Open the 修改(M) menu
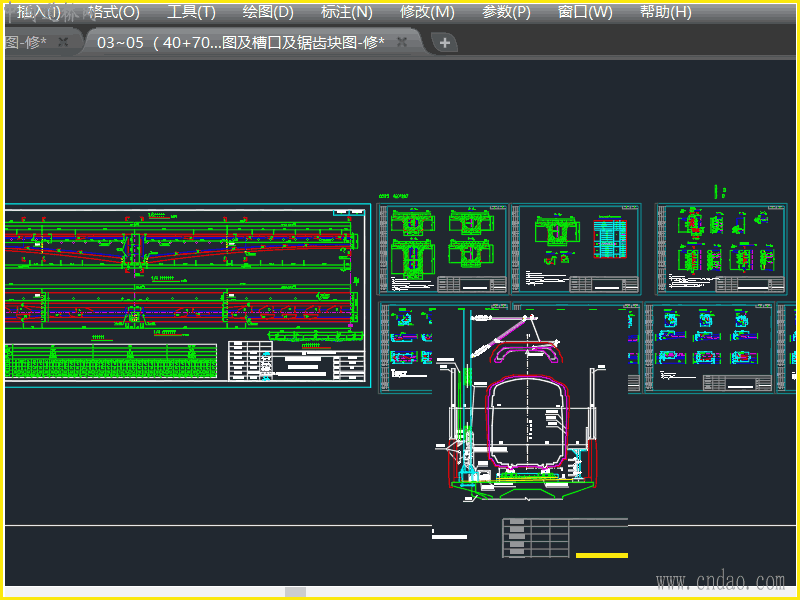 point(427,12)
